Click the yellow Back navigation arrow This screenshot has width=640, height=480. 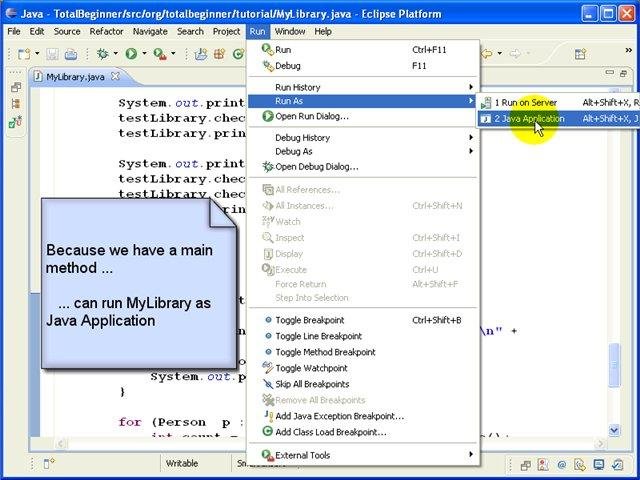tap(487, 53)
